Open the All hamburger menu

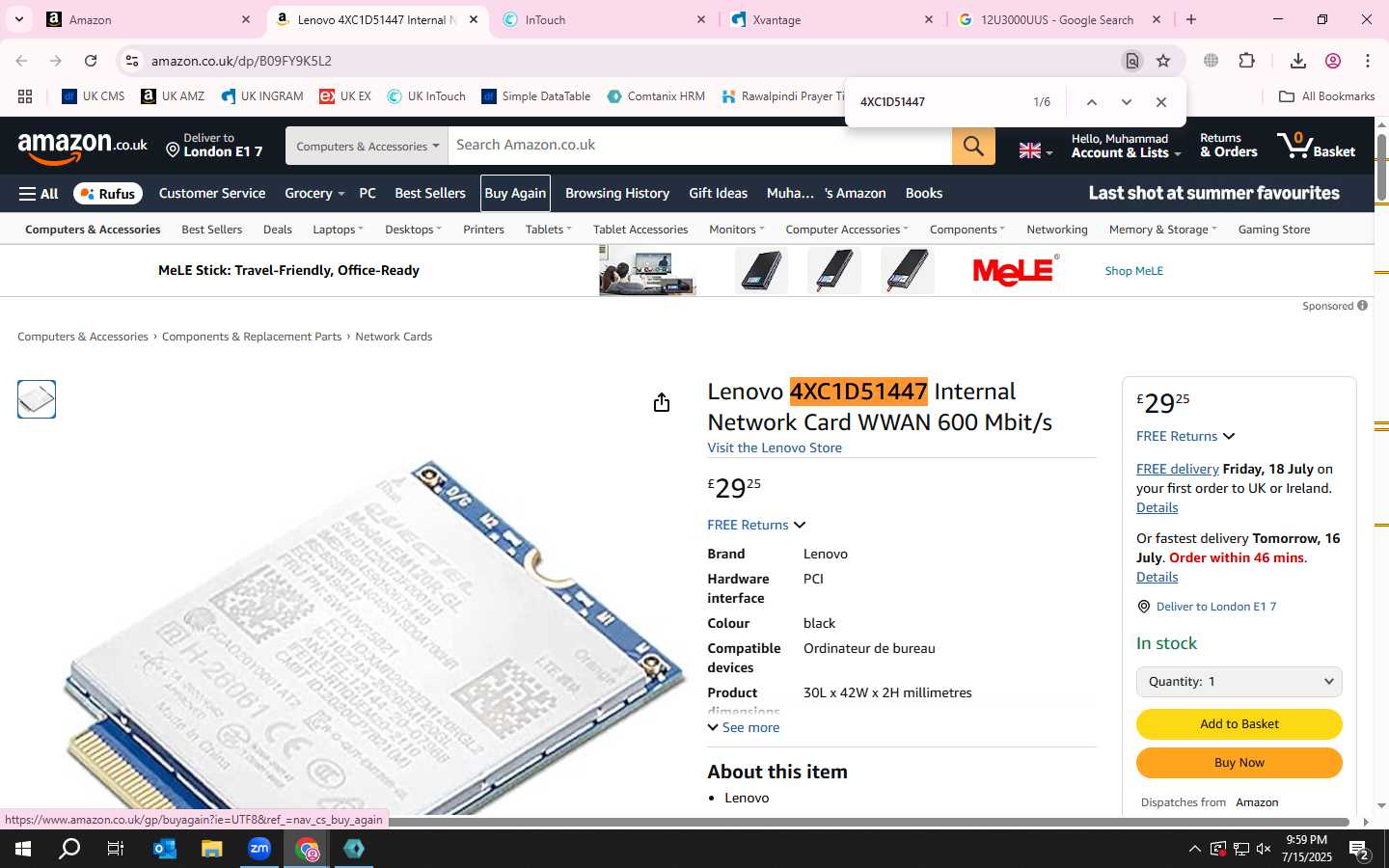(39, 194)
